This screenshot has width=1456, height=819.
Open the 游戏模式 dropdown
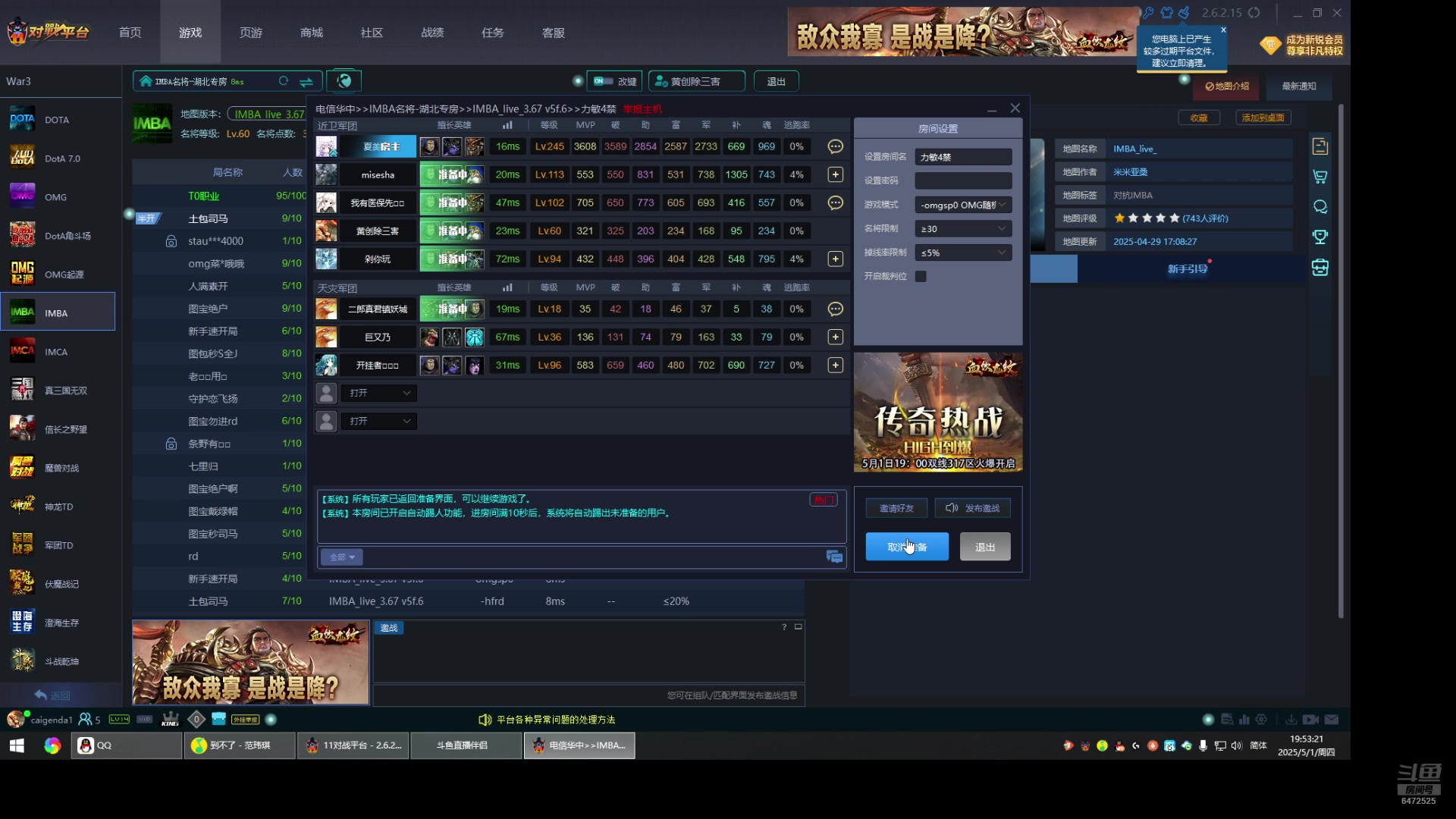point(963,205)
